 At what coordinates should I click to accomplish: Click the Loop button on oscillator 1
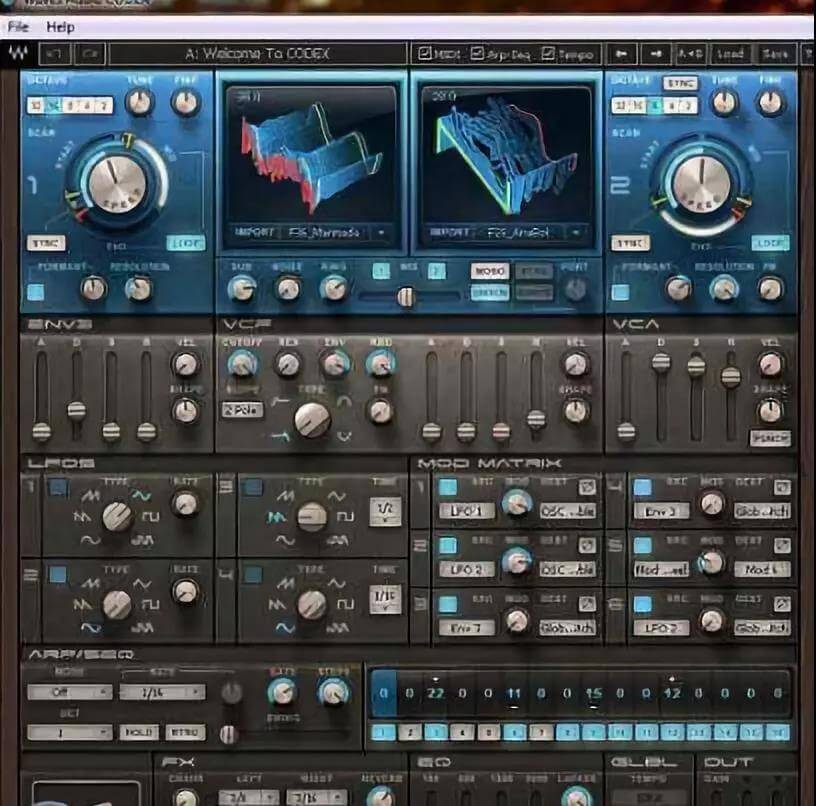coord(186,243)
